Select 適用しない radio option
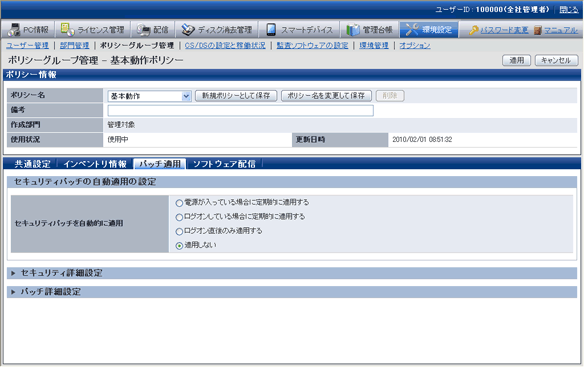584x367 pixels. pos(179,246)
